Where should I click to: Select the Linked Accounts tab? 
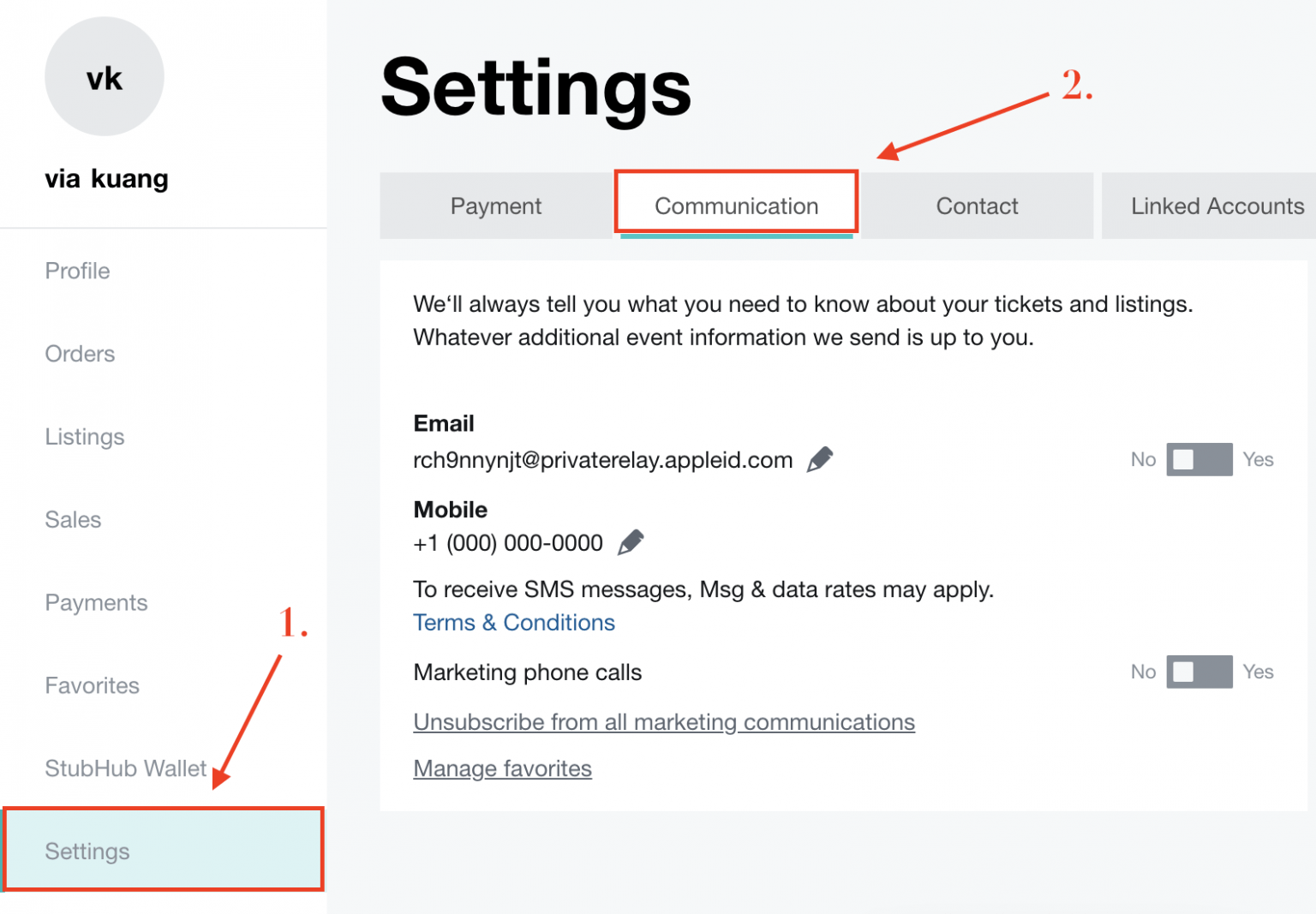[1217, 206]
